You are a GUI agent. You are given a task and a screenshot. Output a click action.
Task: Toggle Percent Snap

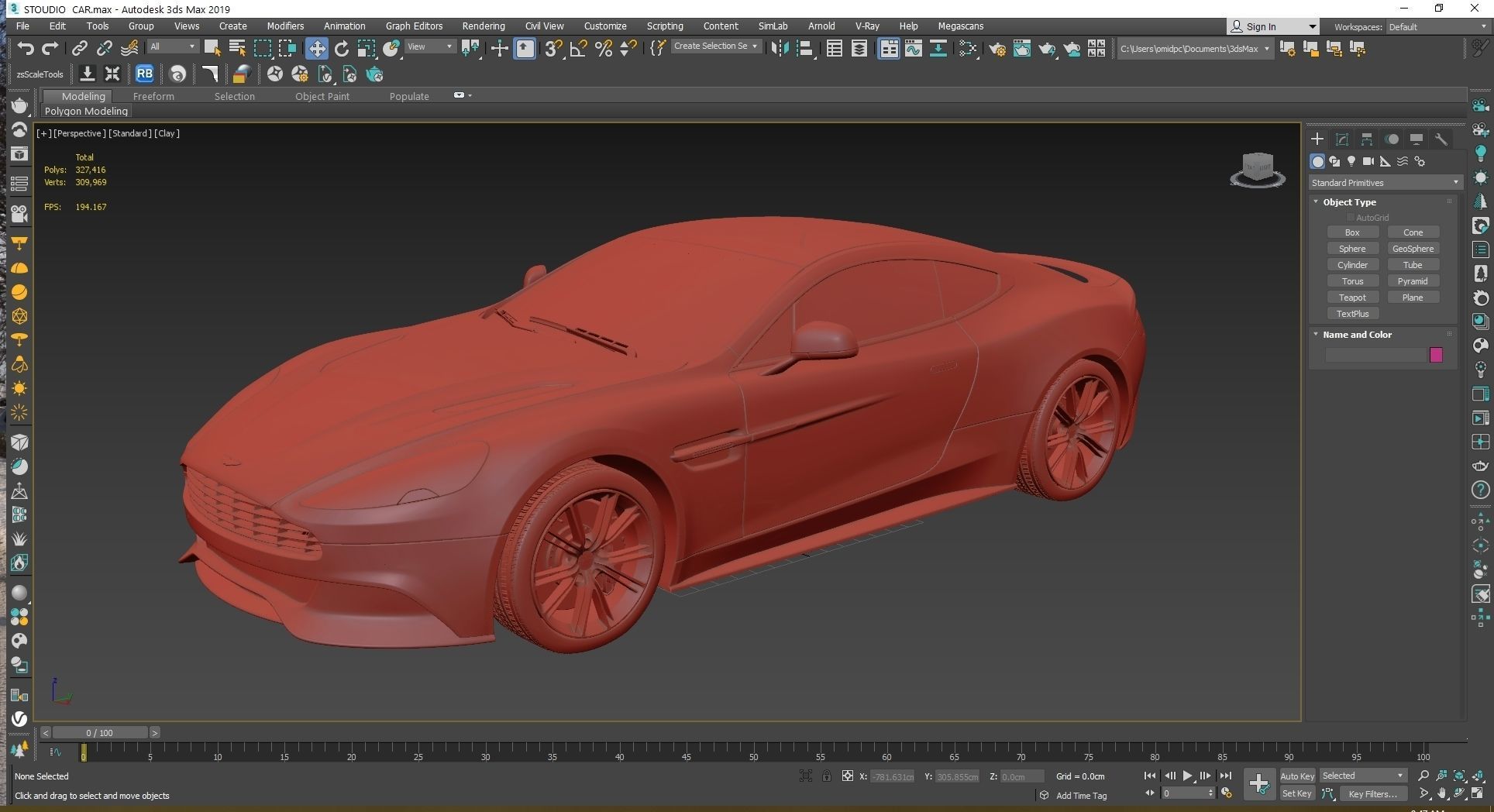tap(604, 48)
